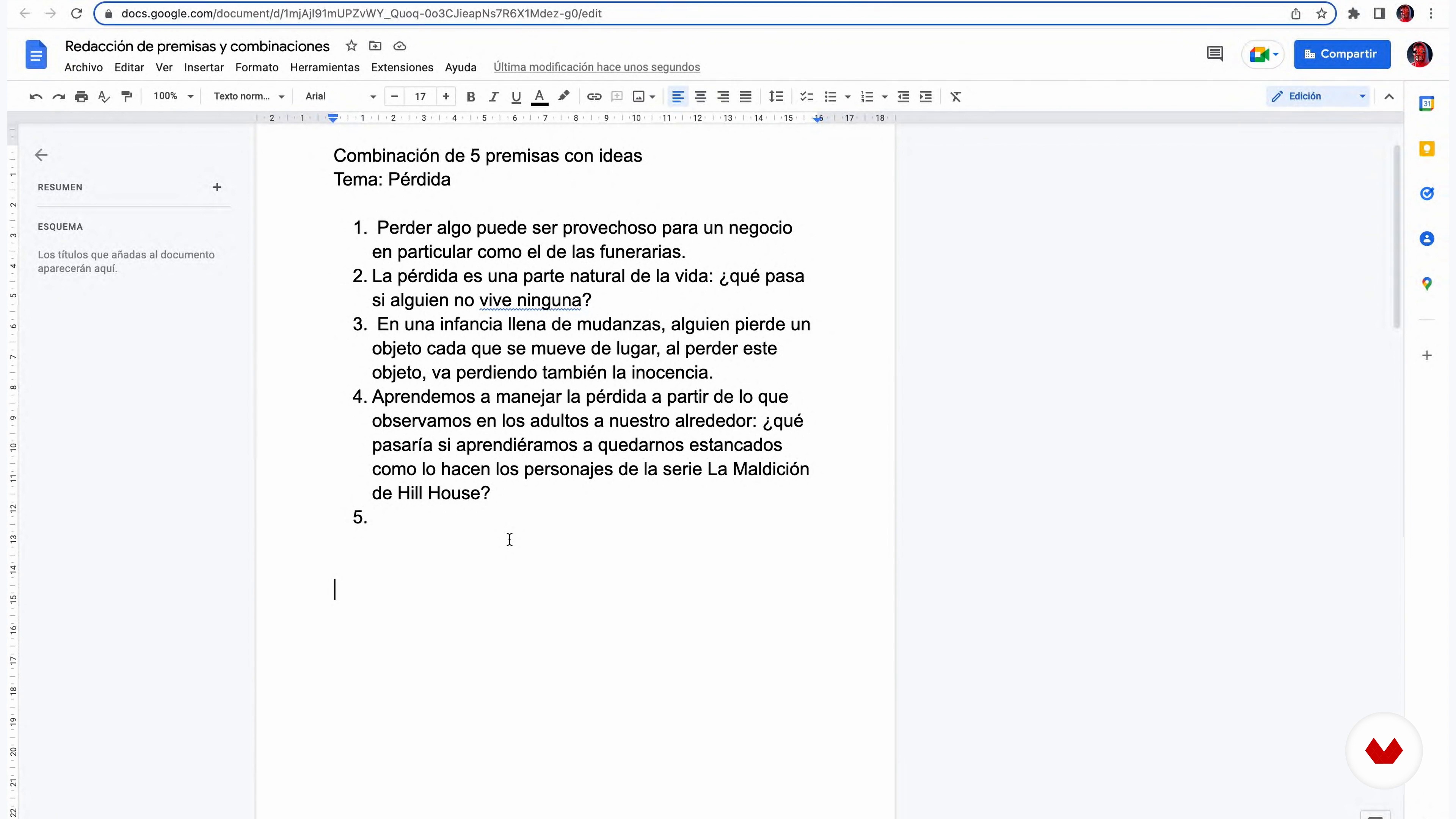Open Google Tasks side panel icon
Image resolution: width=1456 pixels, height=819 pixels.
1426,194
